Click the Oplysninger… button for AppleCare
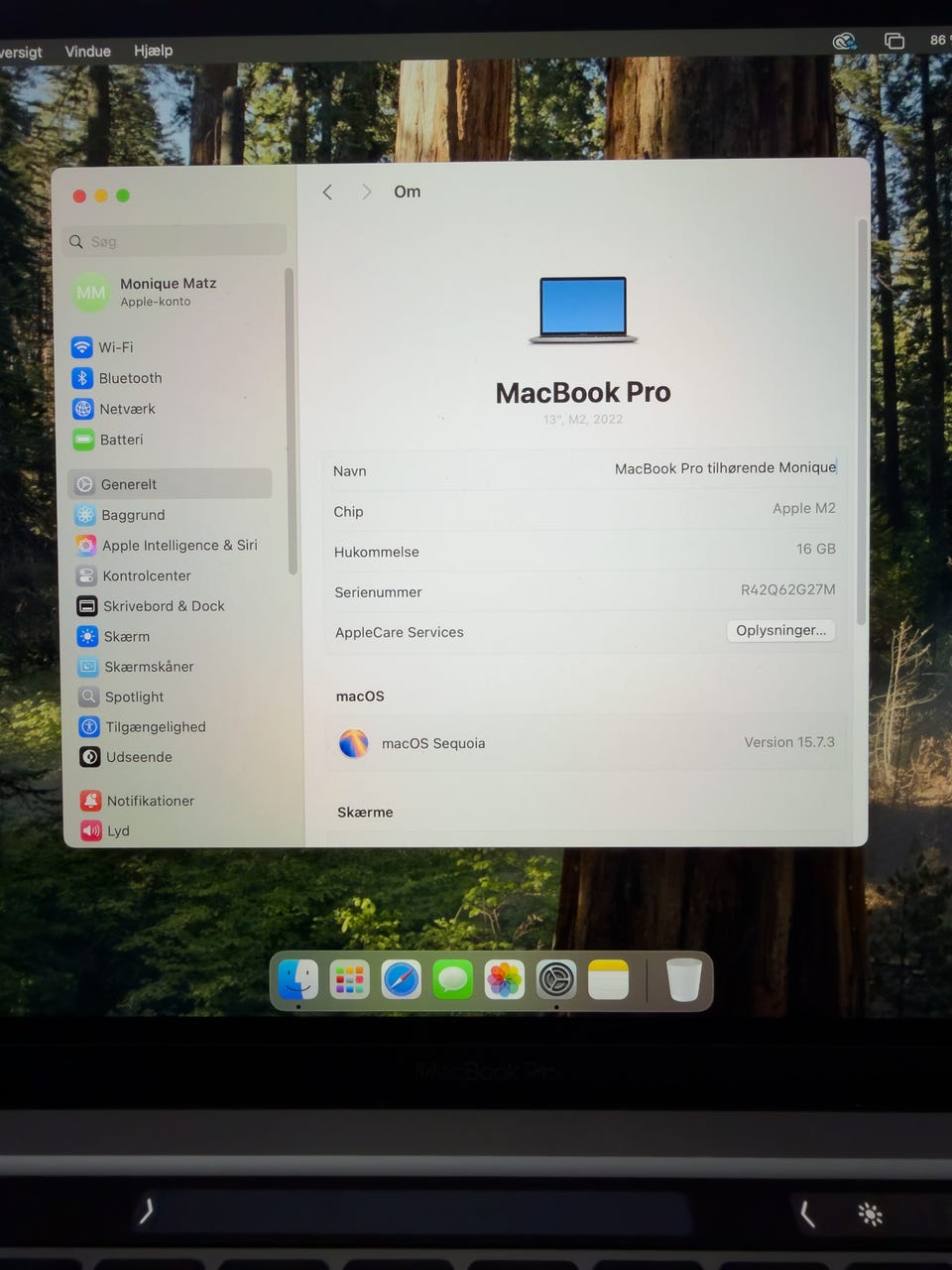The height and width of the screenshot is (1270, 952). 781,630
